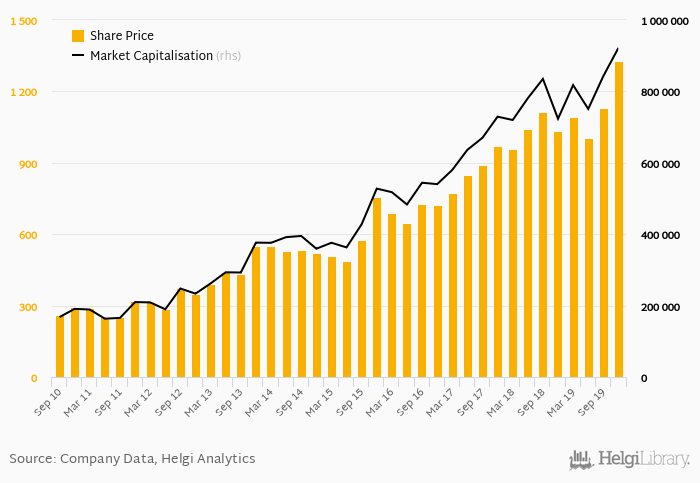Toggle the Market Capitalisation legend entry

pos(151,56)
